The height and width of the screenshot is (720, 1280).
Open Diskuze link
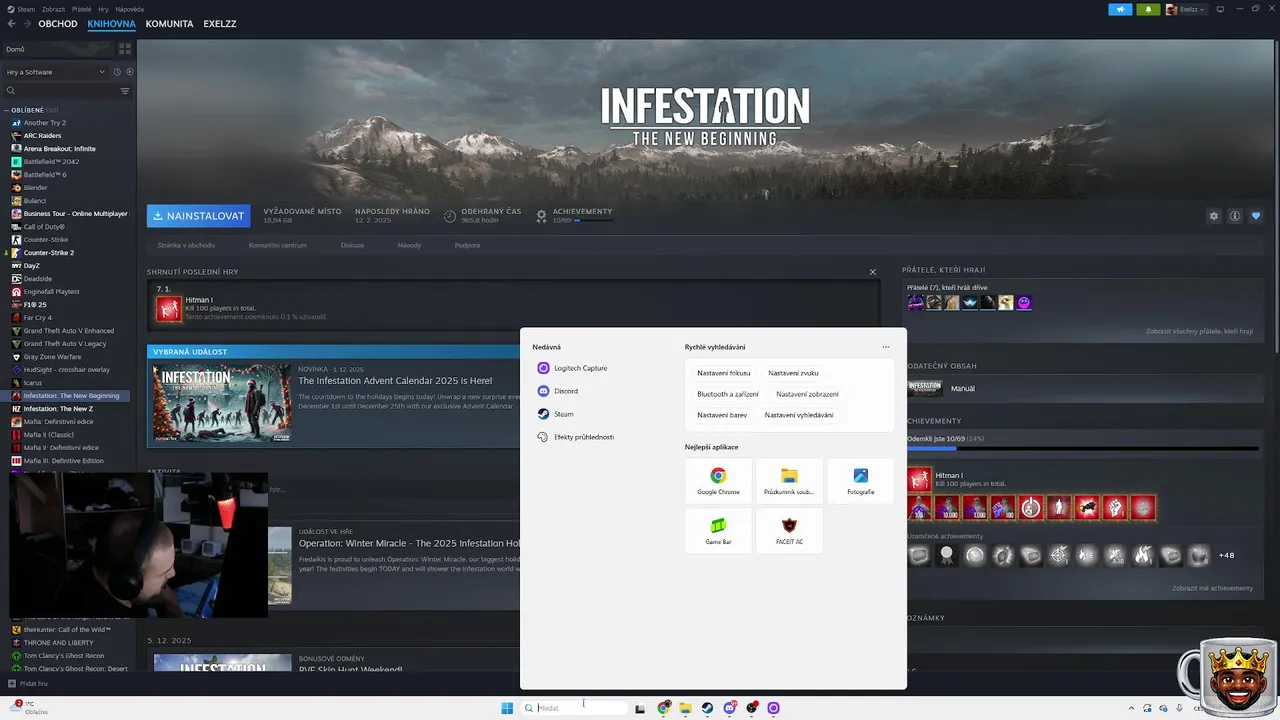coord(352,245)
